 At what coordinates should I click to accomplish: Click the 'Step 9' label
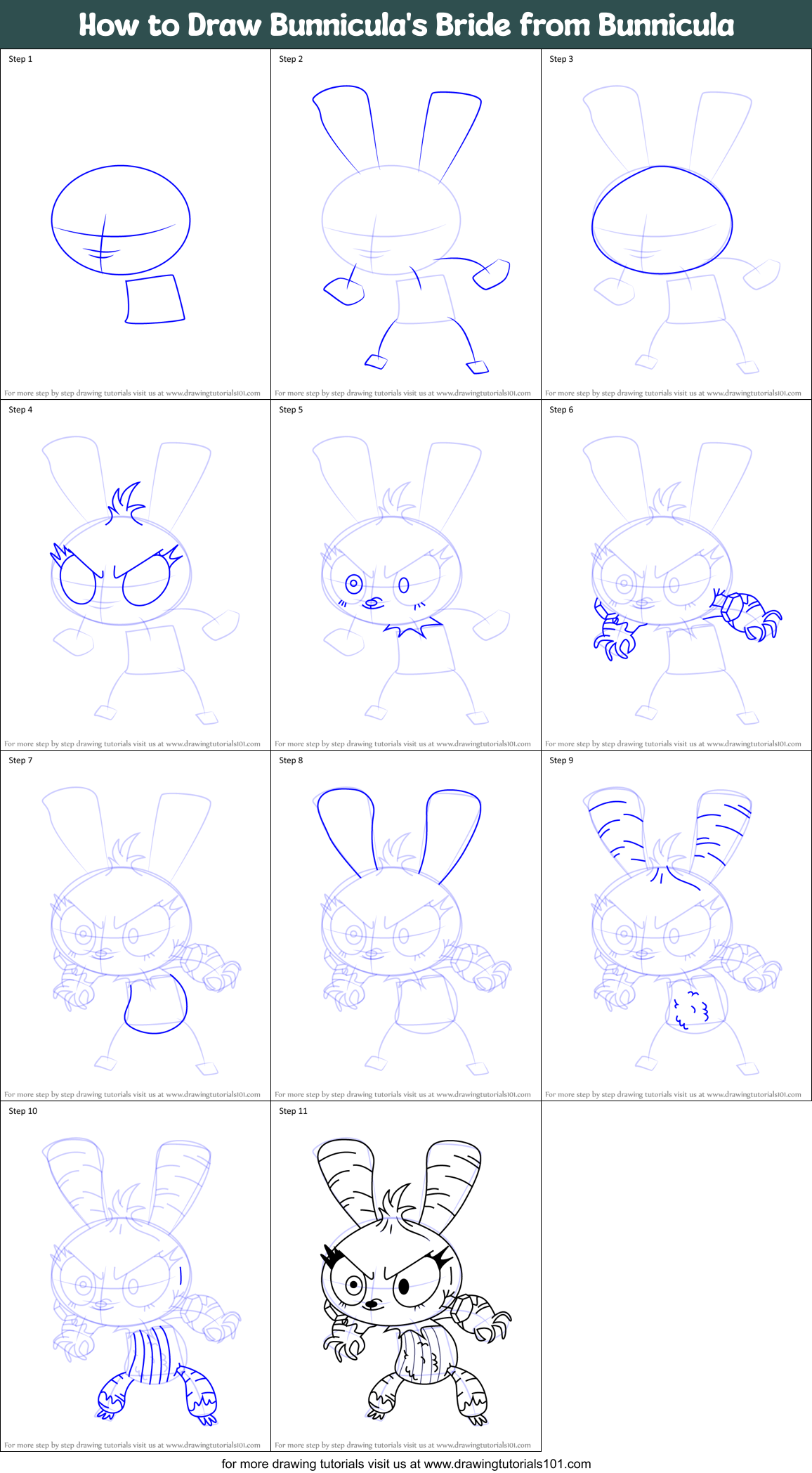click(x=561, y=760)
